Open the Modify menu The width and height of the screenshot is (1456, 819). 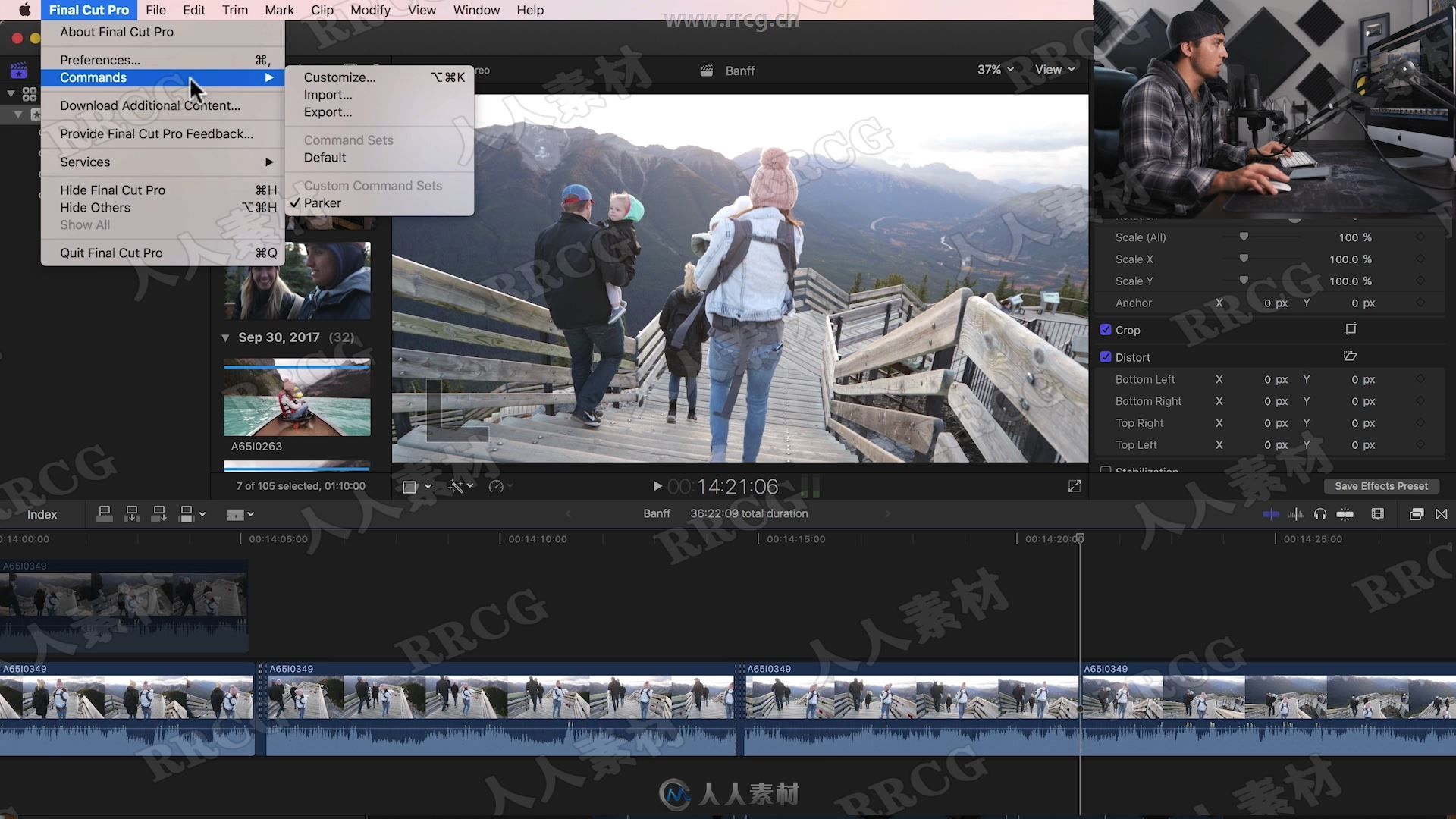[370, 10]
